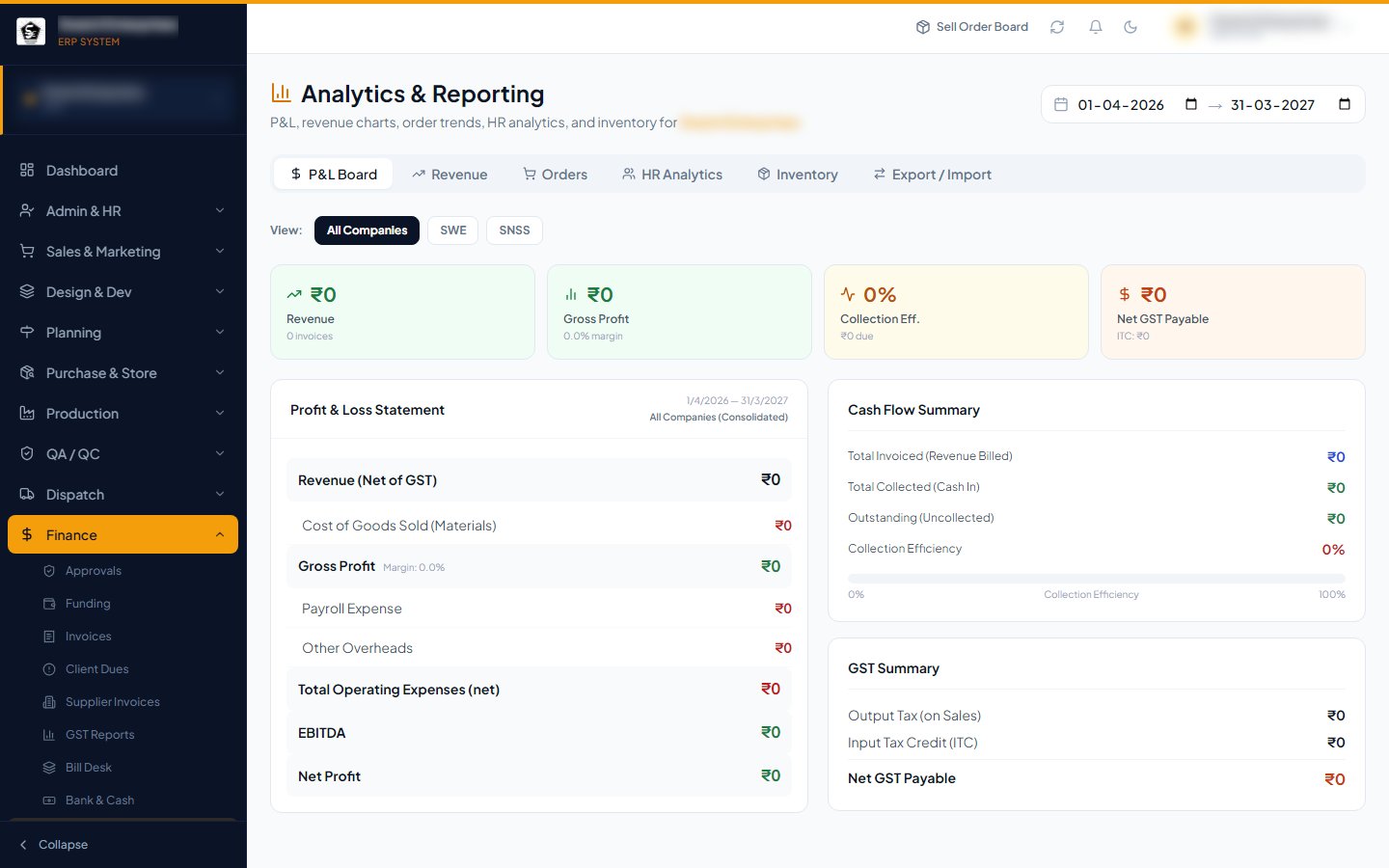This screenshot has width=1389, height=868.
Task: Toggle dark mode moon icon
Action: (1130, 27)
